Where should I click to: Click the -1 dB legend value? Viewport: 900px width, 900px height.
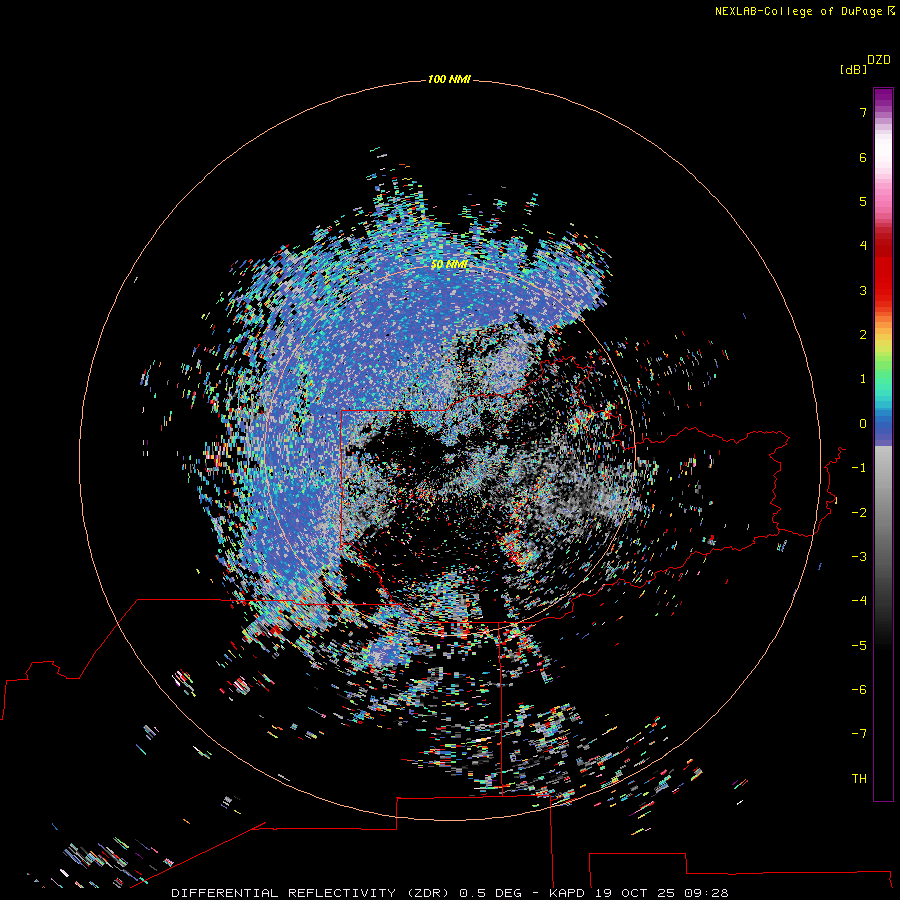coord(859,468)
